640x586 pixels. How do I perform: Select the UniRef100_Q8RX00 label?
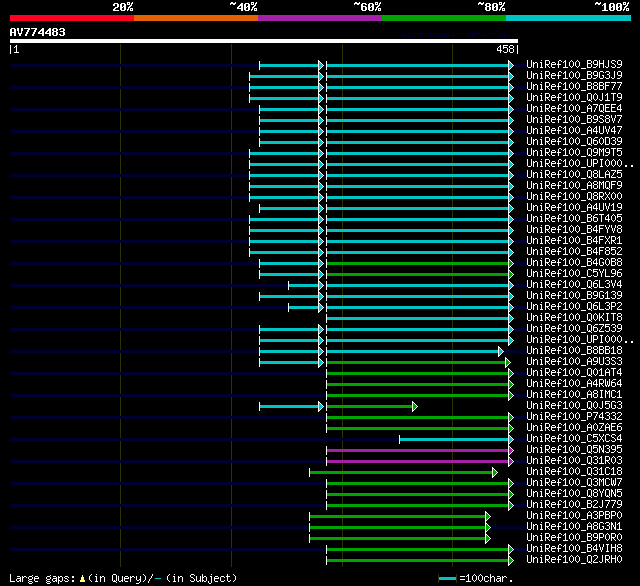574,197
